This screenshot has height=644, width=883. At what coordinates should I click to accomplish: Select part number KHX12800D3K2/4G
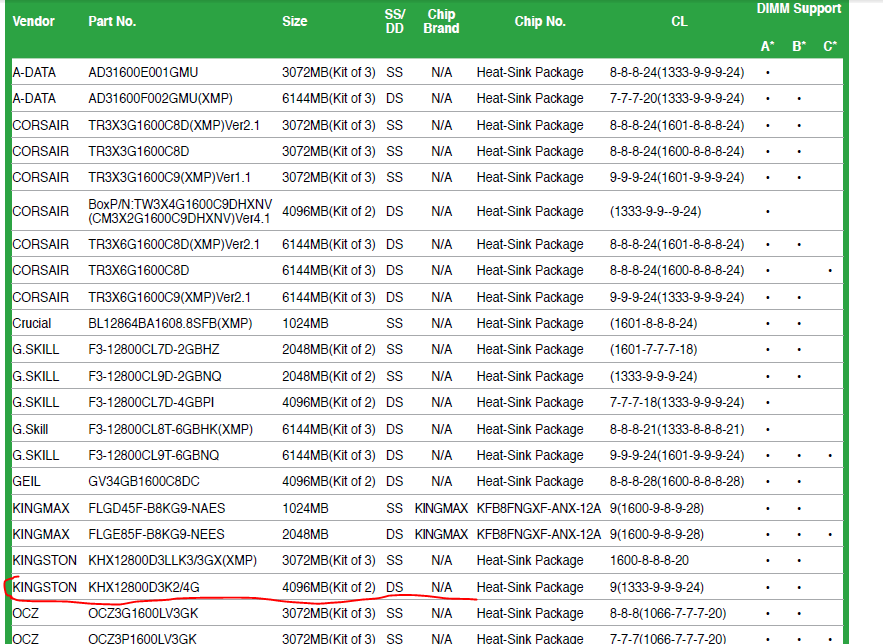[144, 587]
